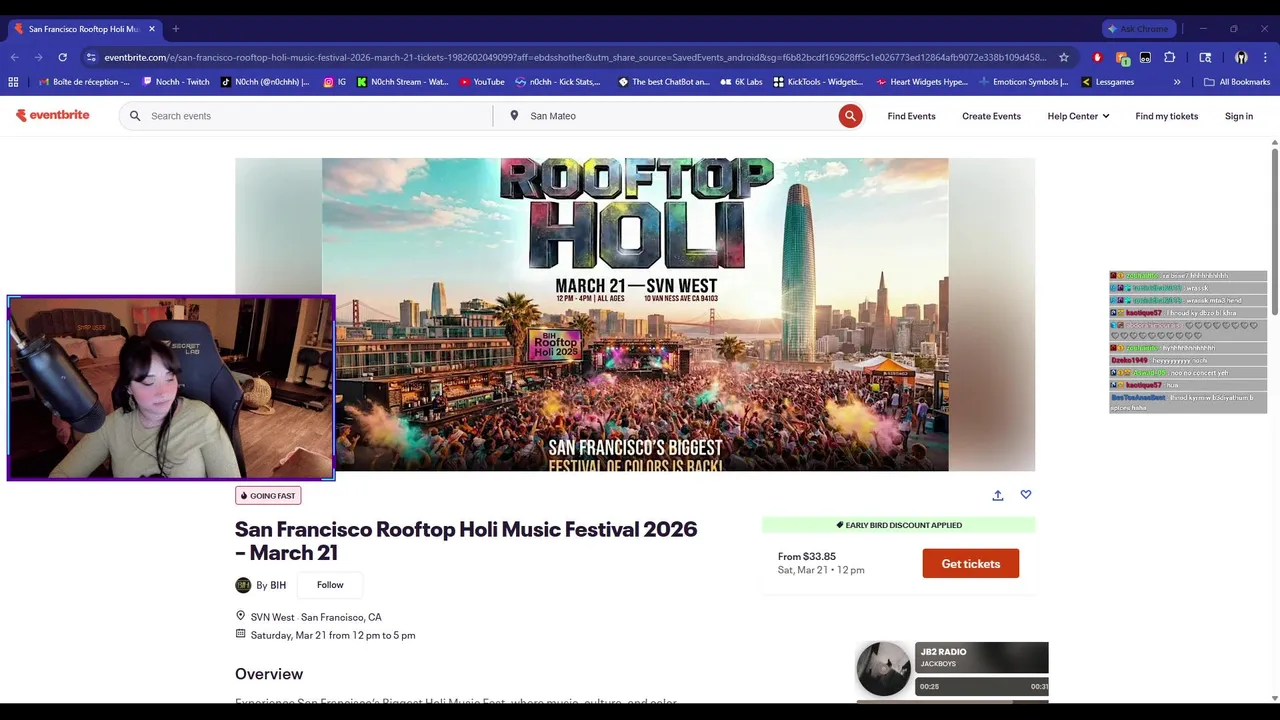Open the Emoticon Symbols bookmark

pyautogui.click(x=1024, y=82)
